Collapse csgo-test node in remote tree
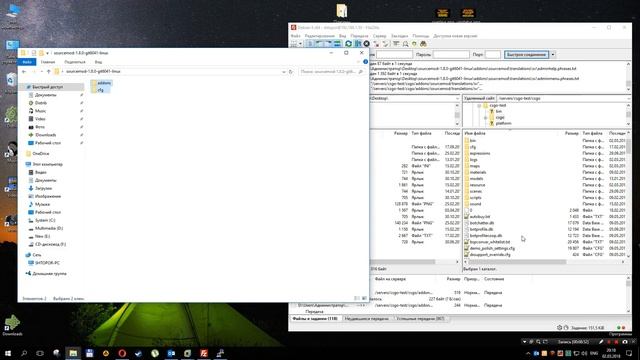The height and width of the screenshot is (360, 640). pos(479,105)
